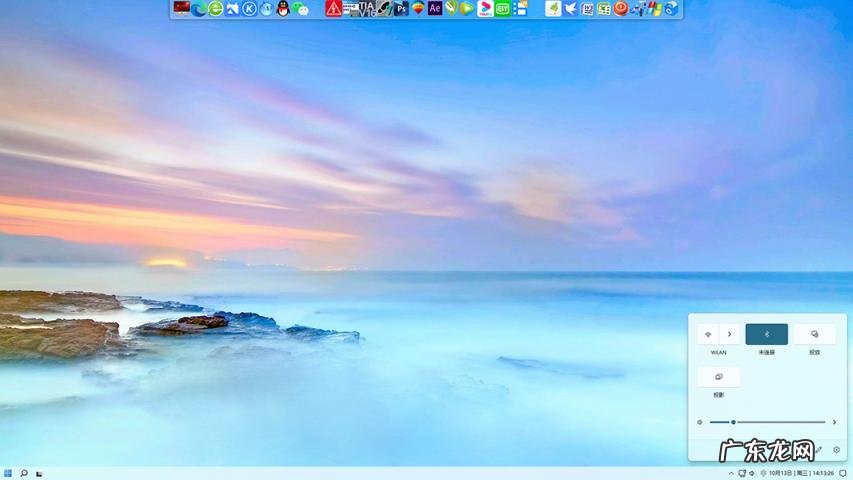Launch After Effects from the dock
Screen dimensions: 853x480
435,9
